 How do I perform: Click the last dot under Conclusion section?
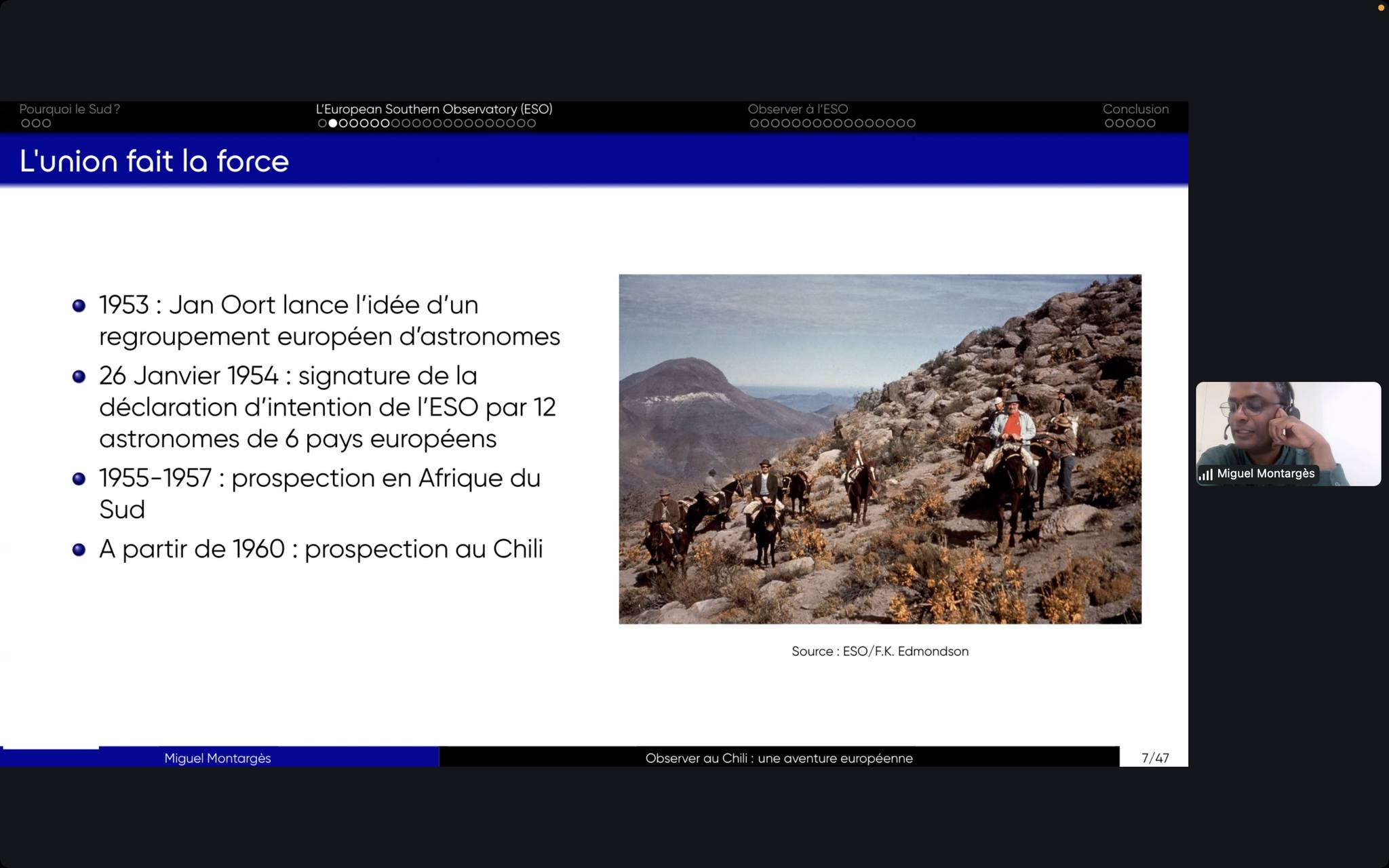[1151, 123]
